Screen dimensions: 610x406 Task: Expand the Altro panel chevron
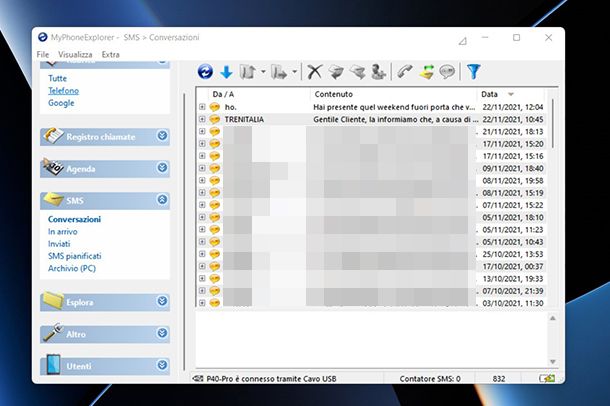click(162, 333)
